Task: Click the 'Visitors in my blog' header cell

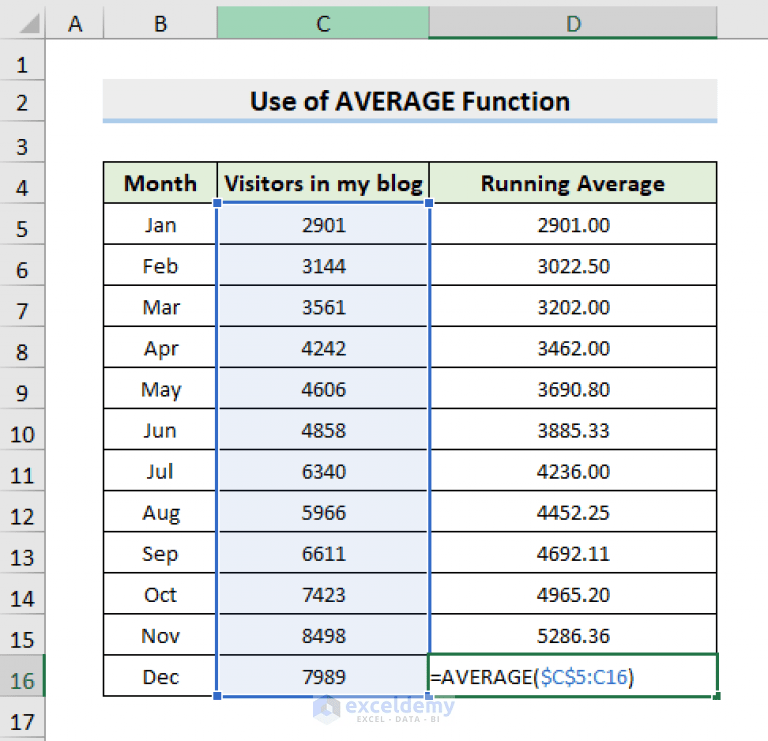Action: tap(323, 183)
